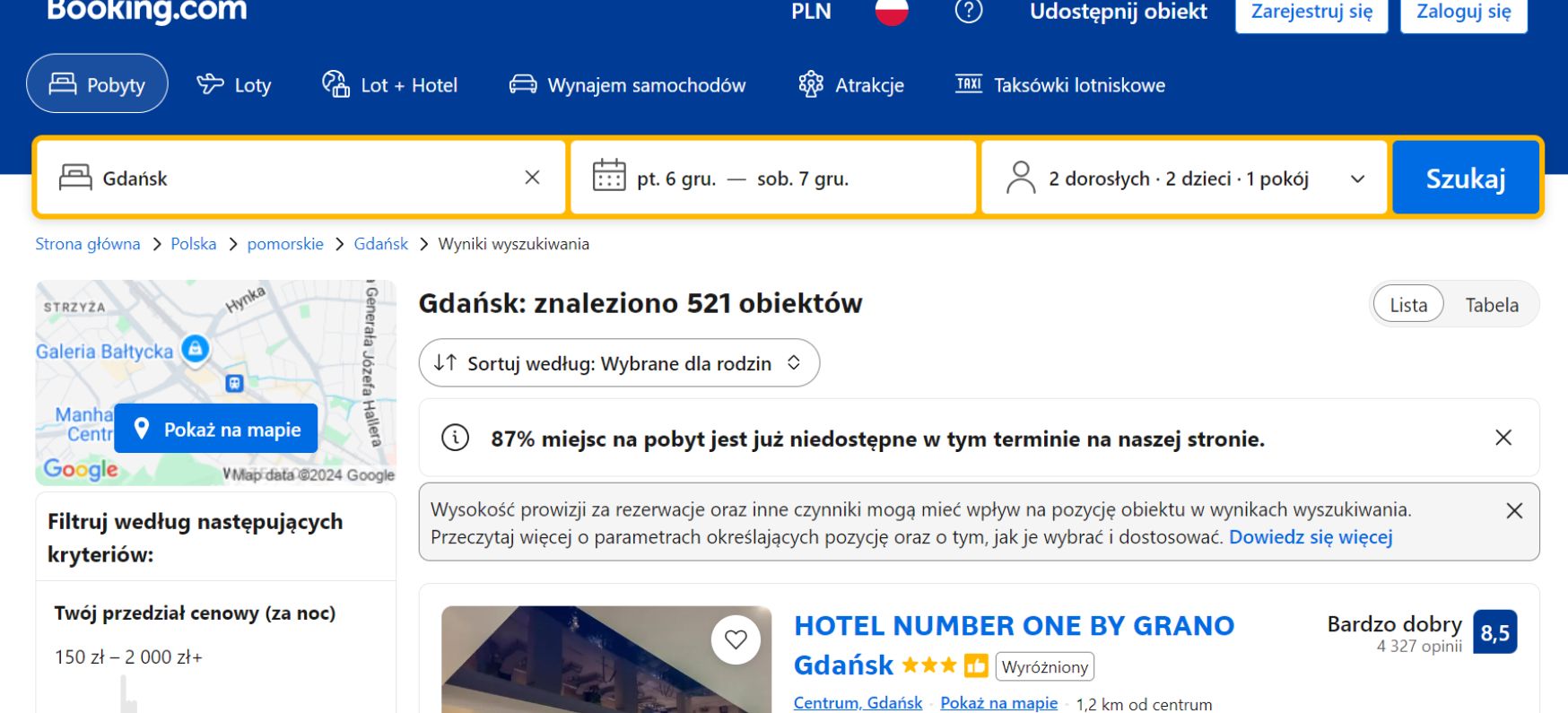1568x713 pixels.
Task: Click Pokaż na mapie map button
Action: (216, 429)
